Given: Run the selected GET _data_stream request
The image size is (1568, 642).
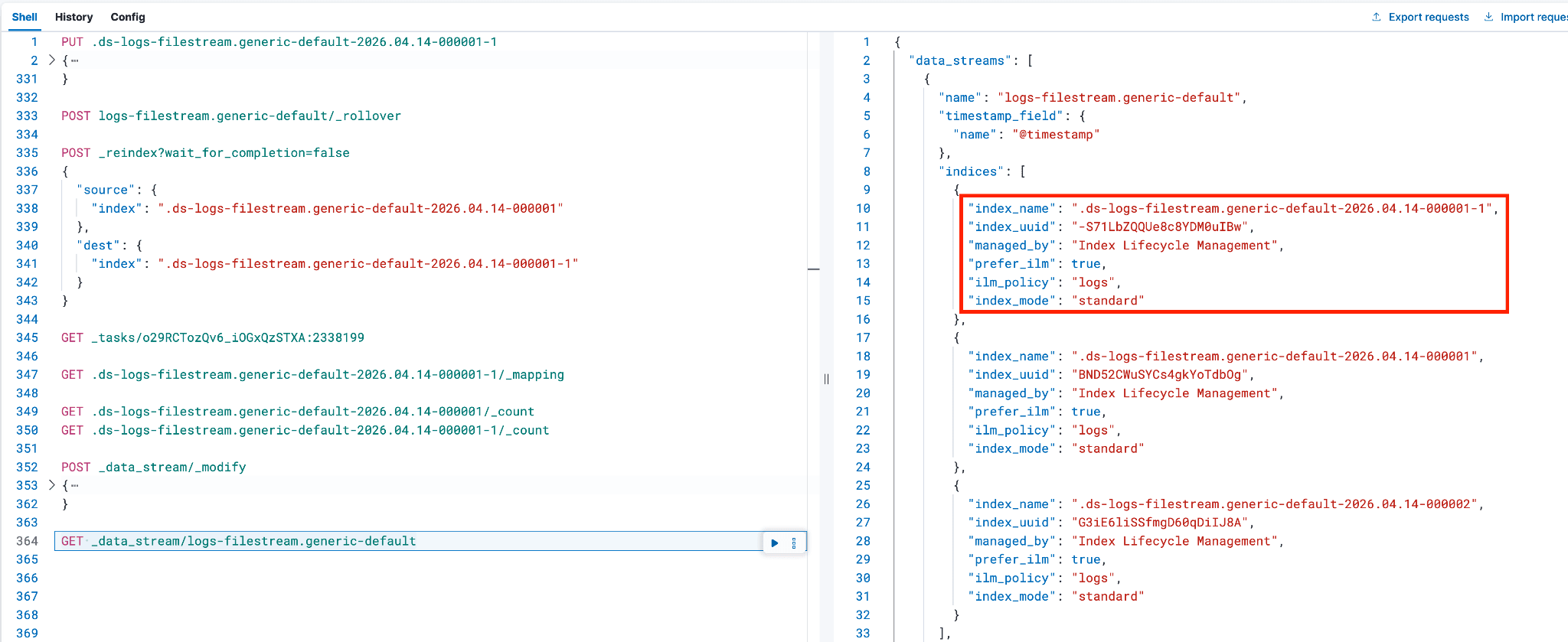Looking at the screenshot, I should 774,543.
